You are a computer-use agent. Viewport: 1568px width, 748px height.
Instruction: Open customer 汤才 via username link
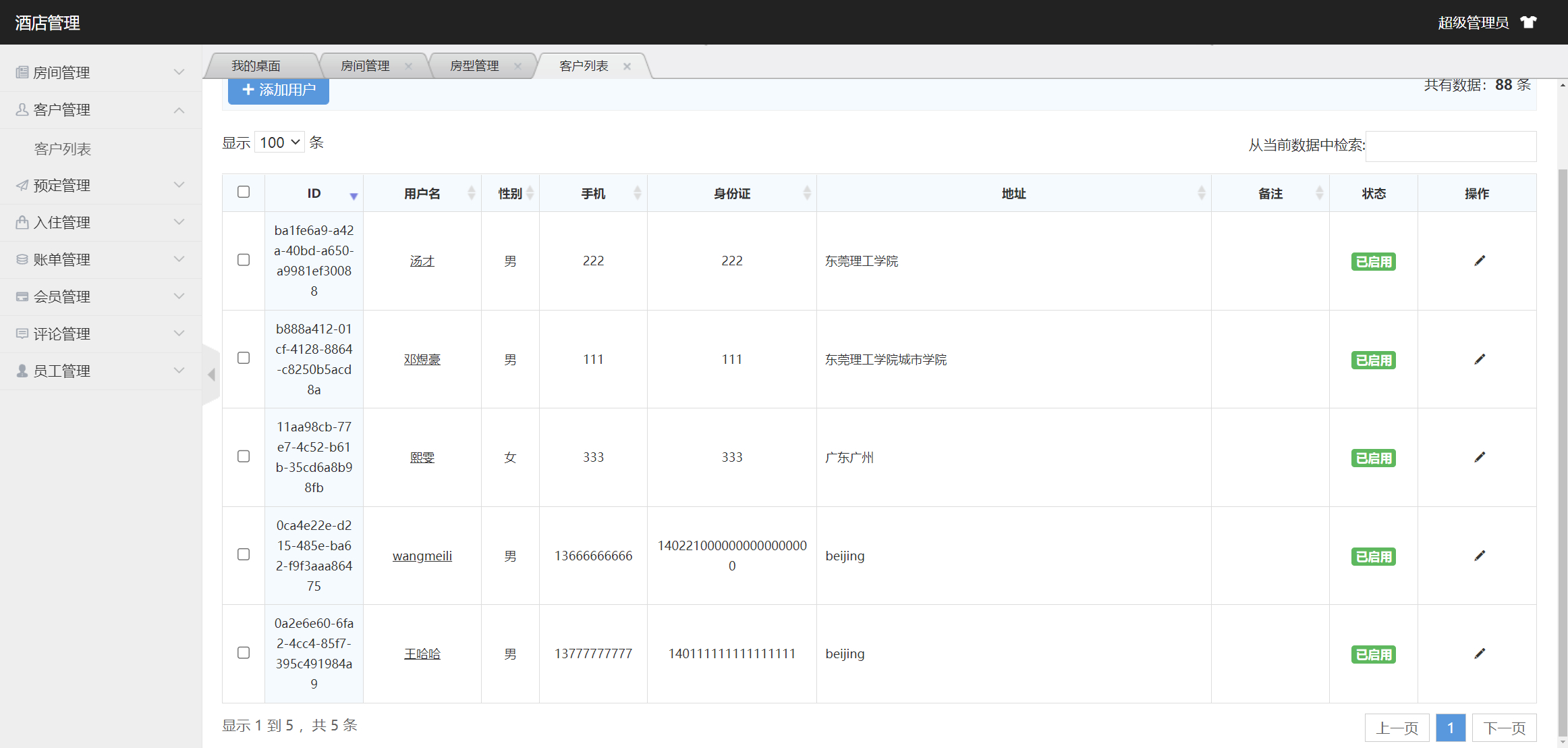click(x=422, y=261)
